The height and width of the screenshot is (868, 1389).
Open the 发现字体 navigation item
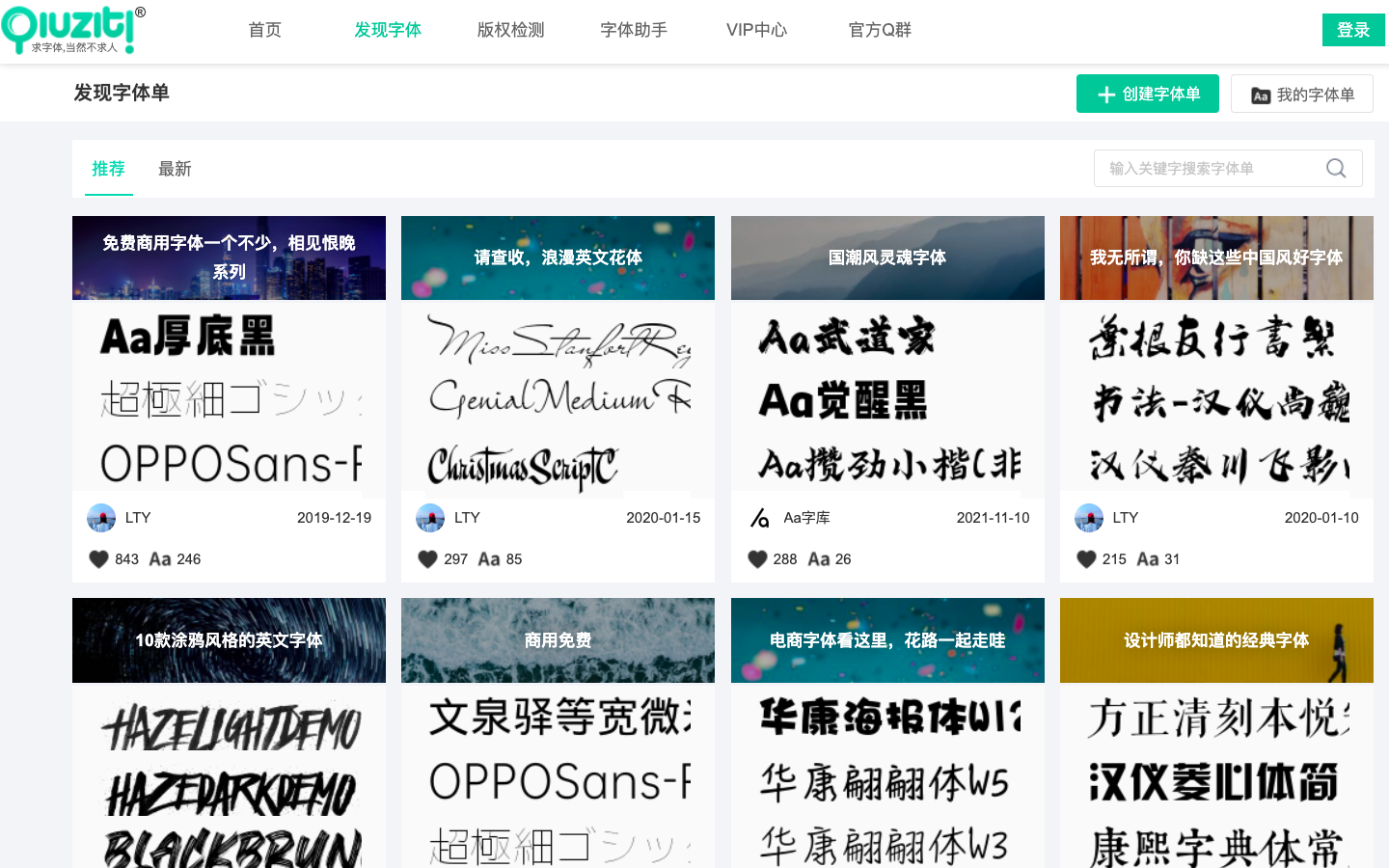(x=388, y=30)
